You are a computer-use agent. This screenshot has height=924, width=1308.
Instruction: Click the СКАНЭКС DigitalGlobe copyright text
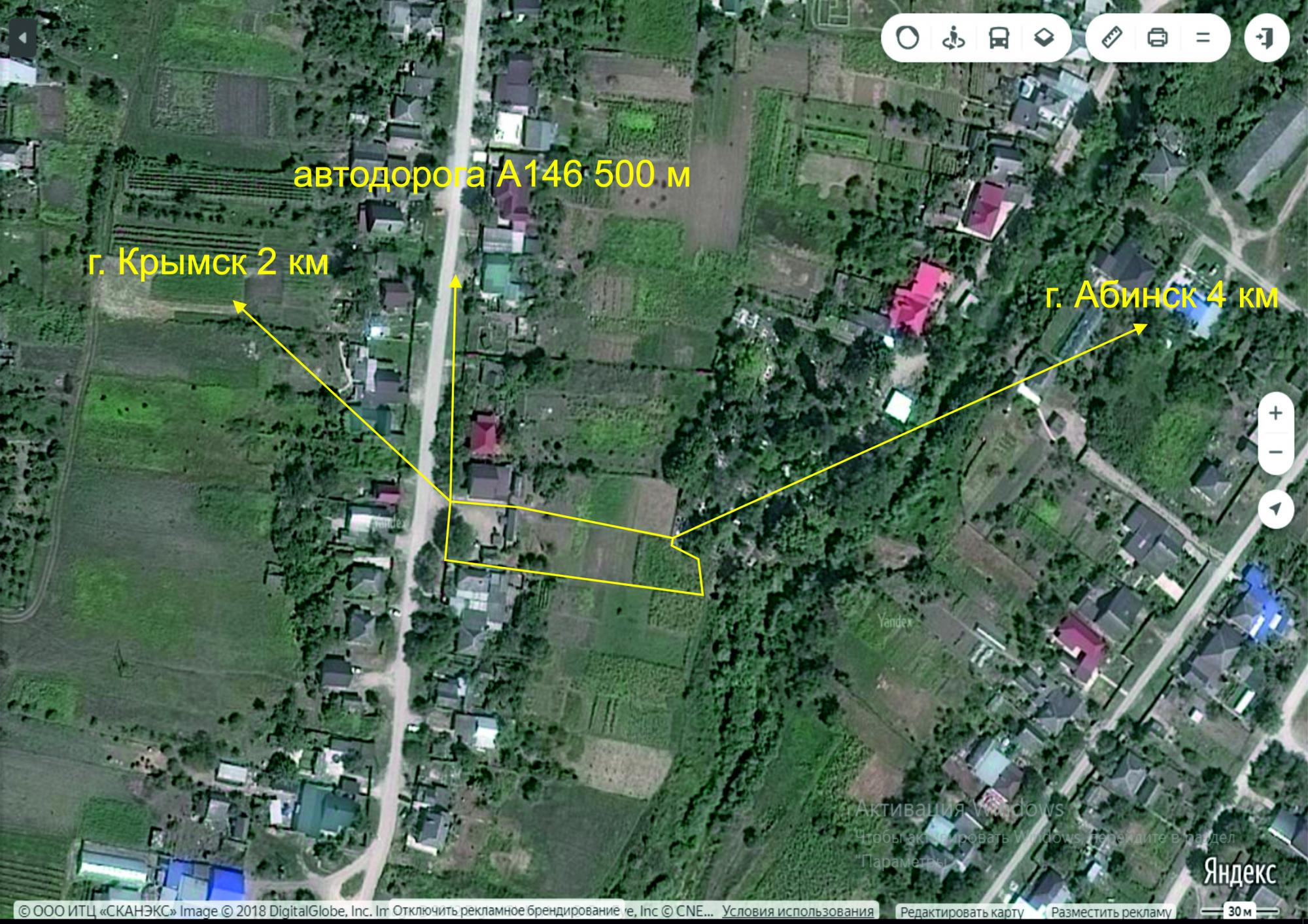coord(202,911)
